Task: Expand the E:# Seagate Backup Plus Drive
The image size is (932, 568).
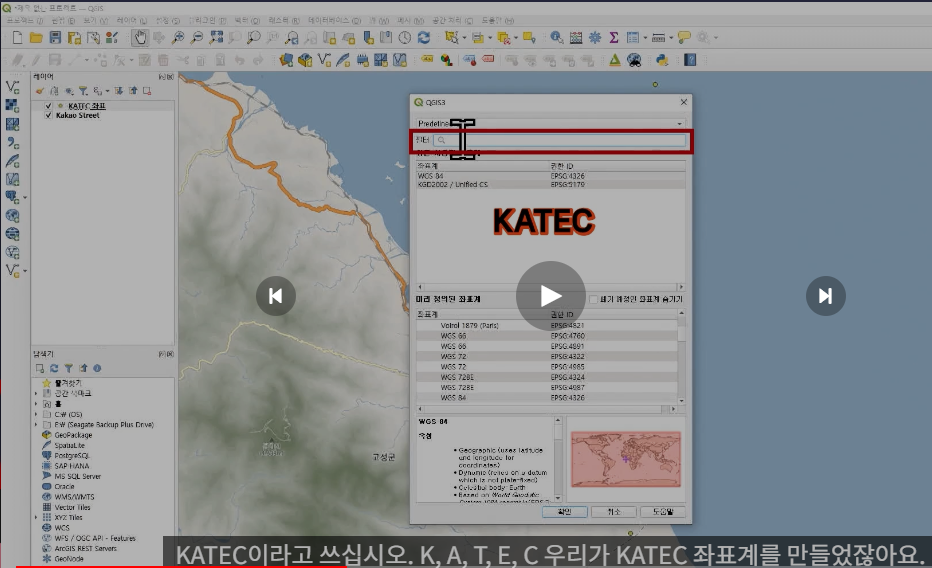Action: tap(36, 425)
